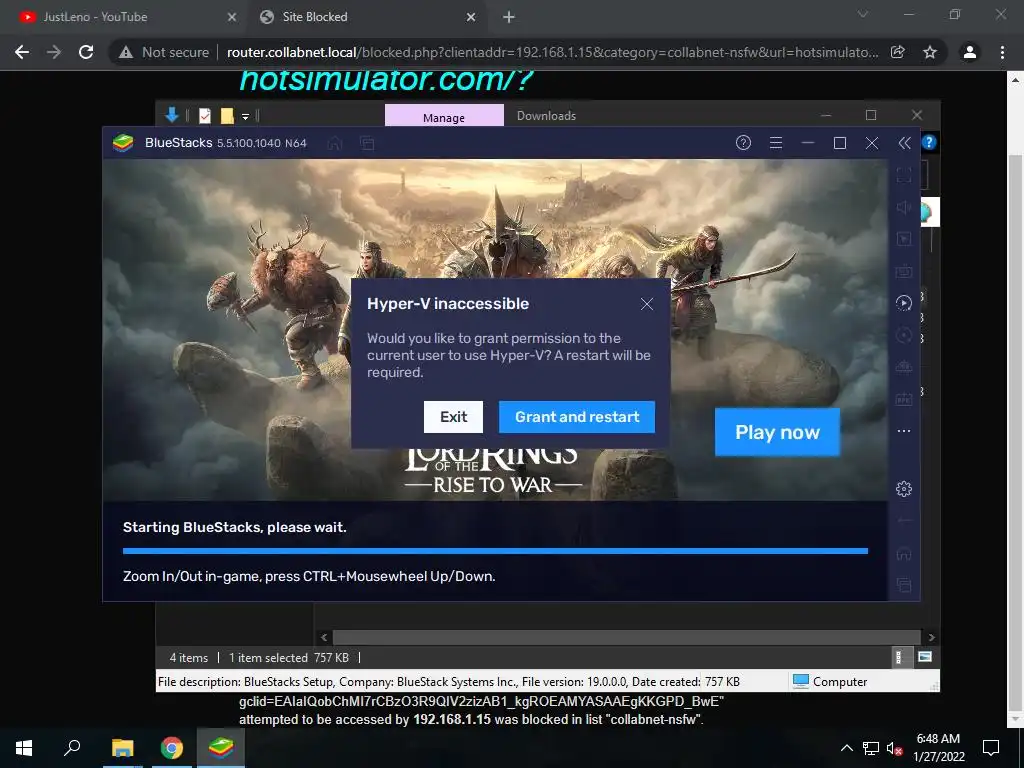Click the Downloads title in File Explorer

546,116
